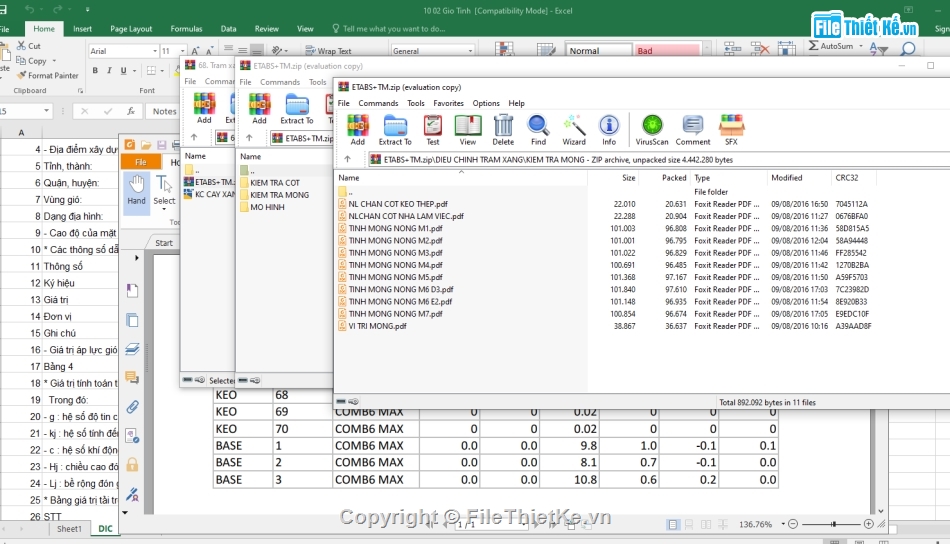The image size is (950, 544).
Task: Open Options menu in WinRAR
Action: point(486,103)
